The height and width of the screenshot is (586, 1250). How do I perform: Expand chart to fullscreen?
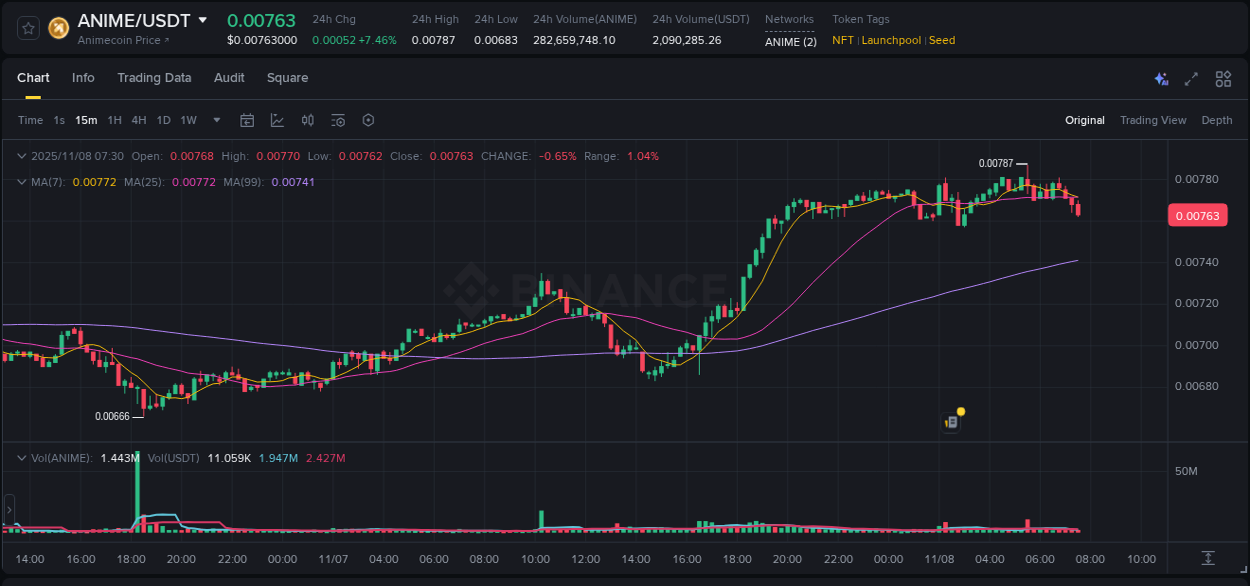click(1190, 78)
